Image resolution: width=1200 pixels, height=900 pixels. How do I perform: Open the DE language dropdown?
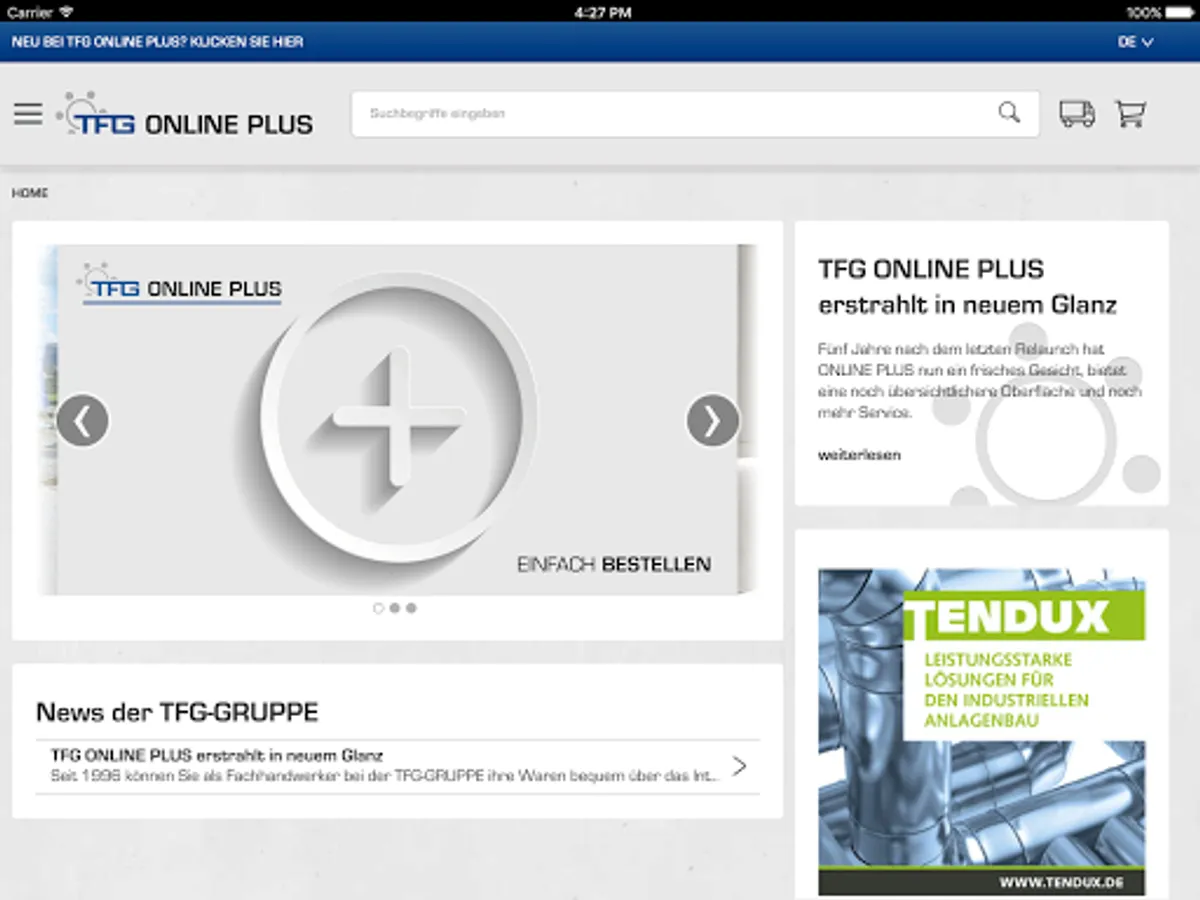click(1136, 42)
